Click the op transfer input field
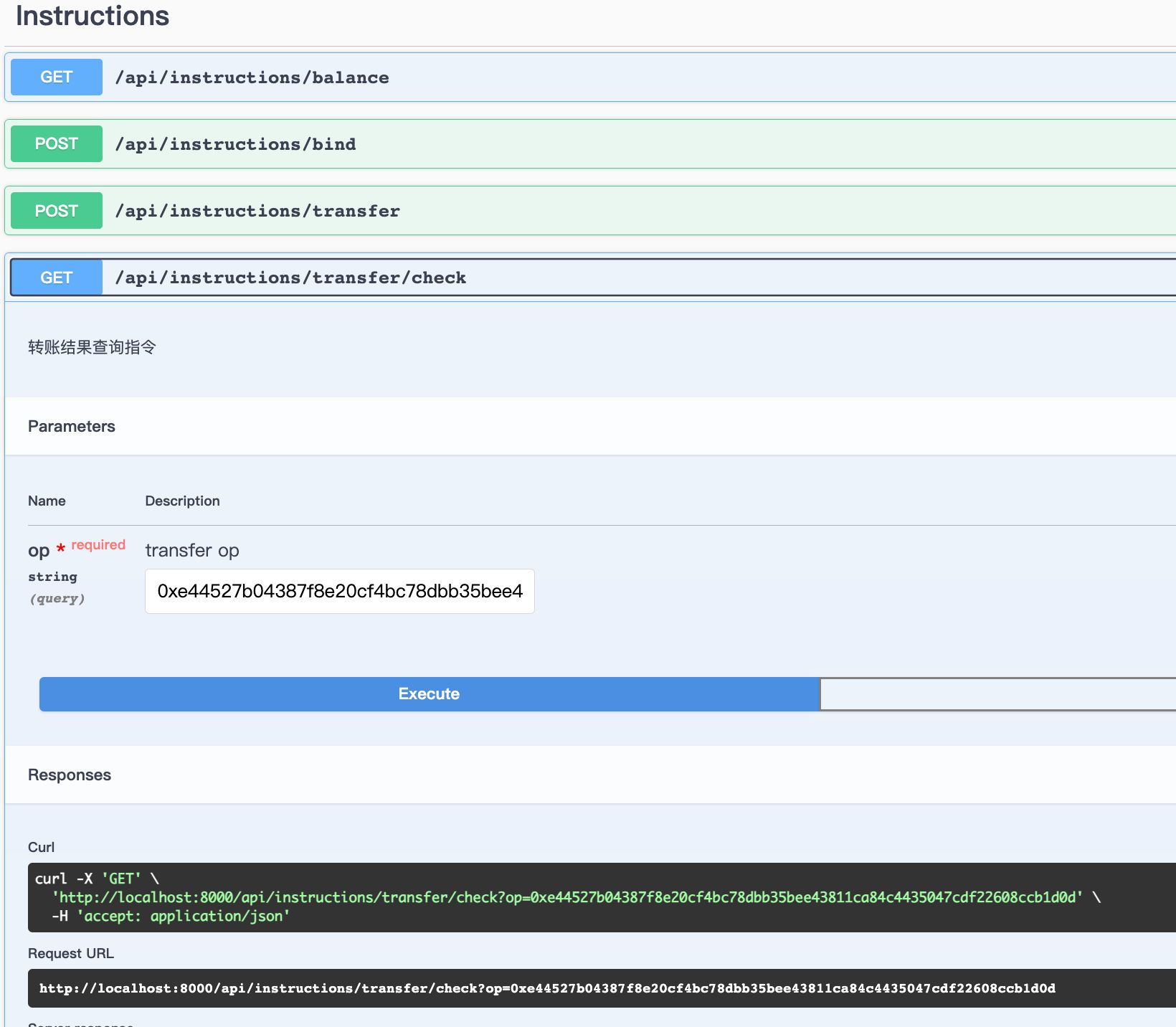Screen dimensions: 1176x1027 tap(340, 592)
